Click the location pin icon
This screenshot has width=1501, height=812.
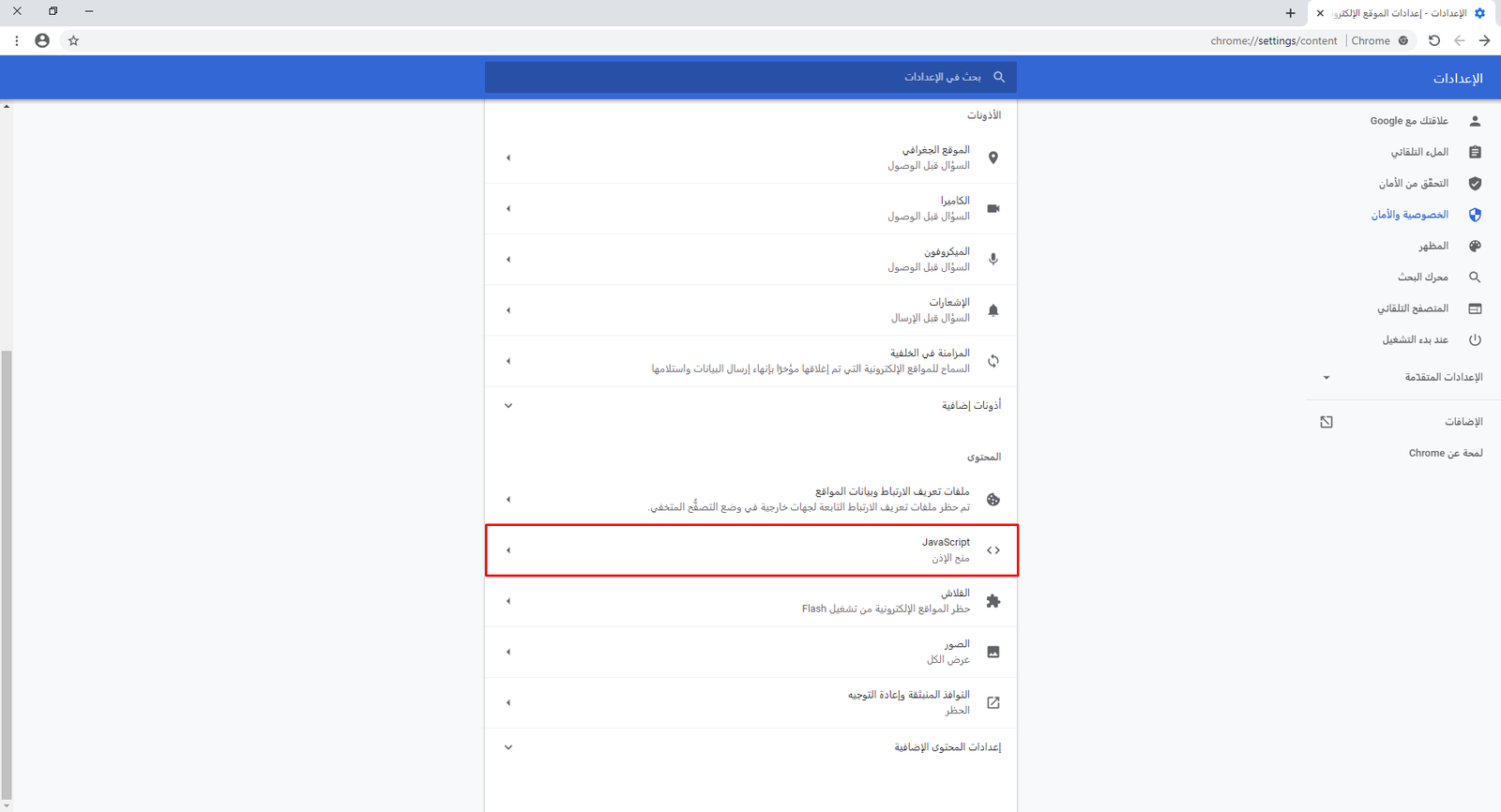click(x=993, y=158)
